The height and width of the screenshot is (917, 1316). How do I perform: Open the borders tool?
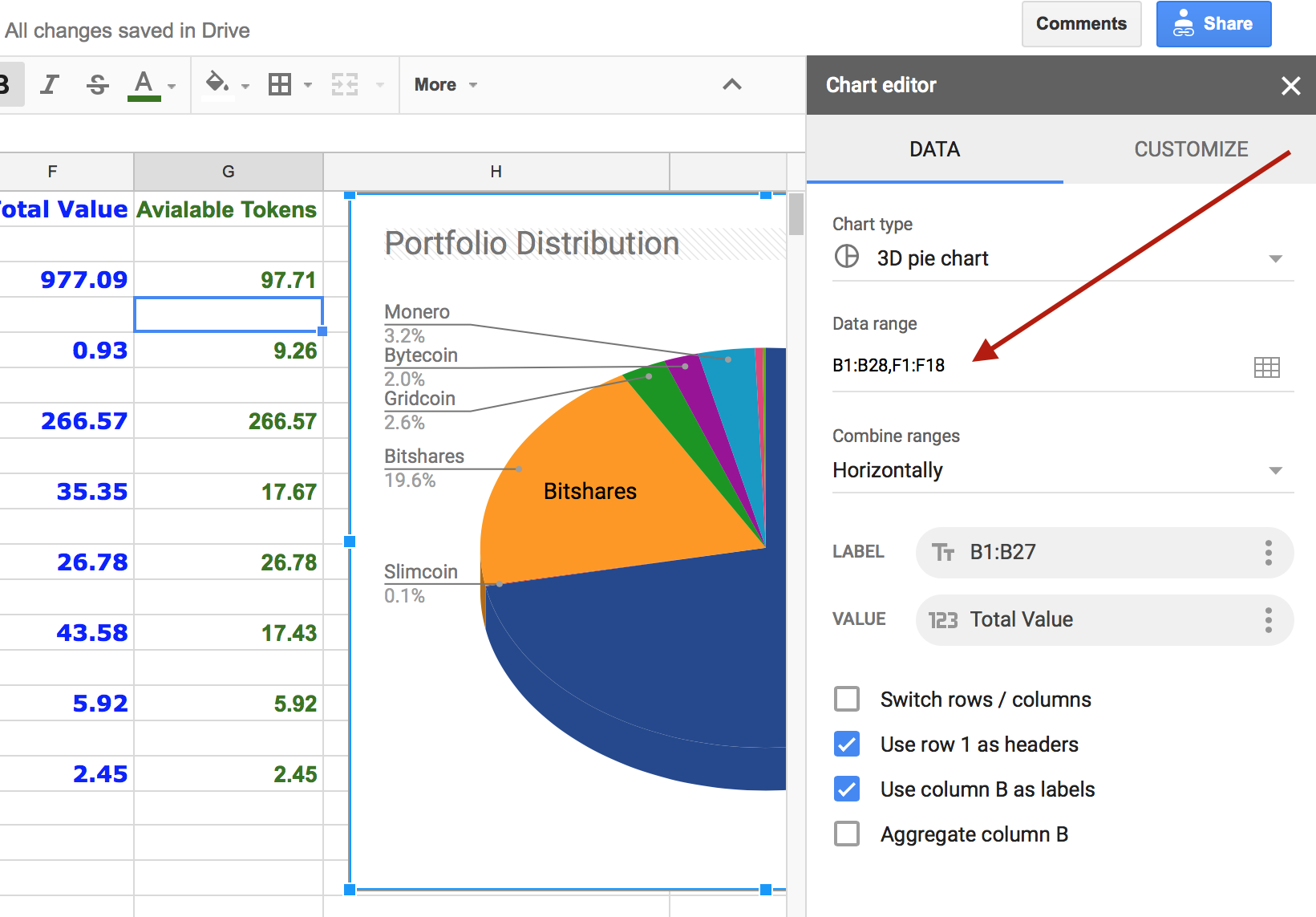(x=280, y=84)
